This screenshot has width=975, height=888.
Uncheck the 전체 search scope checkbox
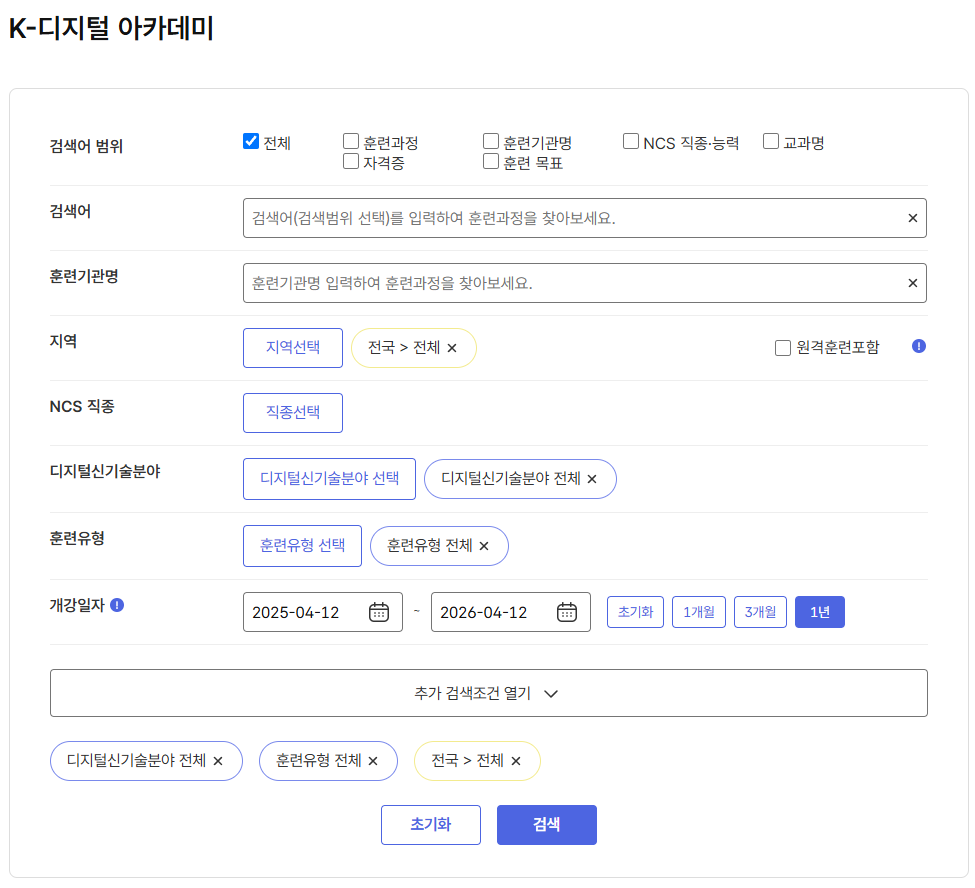251,141
